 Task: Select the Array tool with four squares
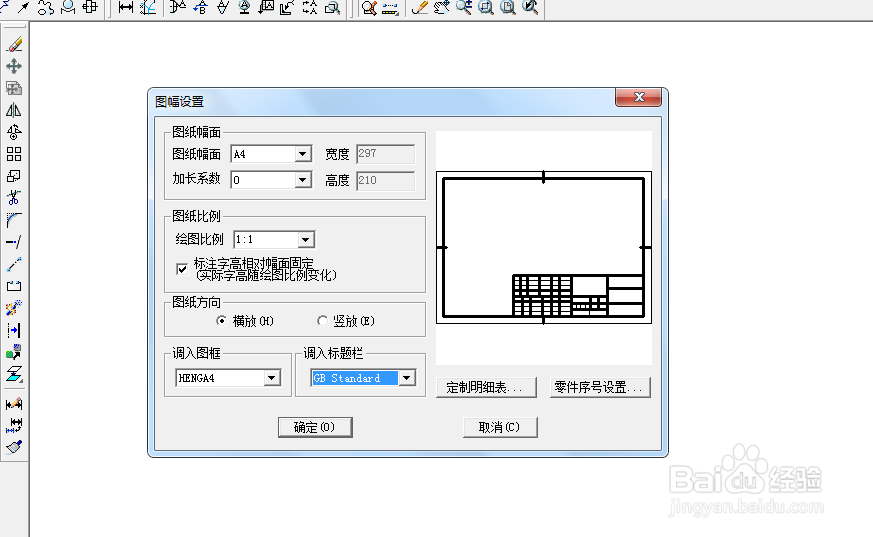point(14,154)
